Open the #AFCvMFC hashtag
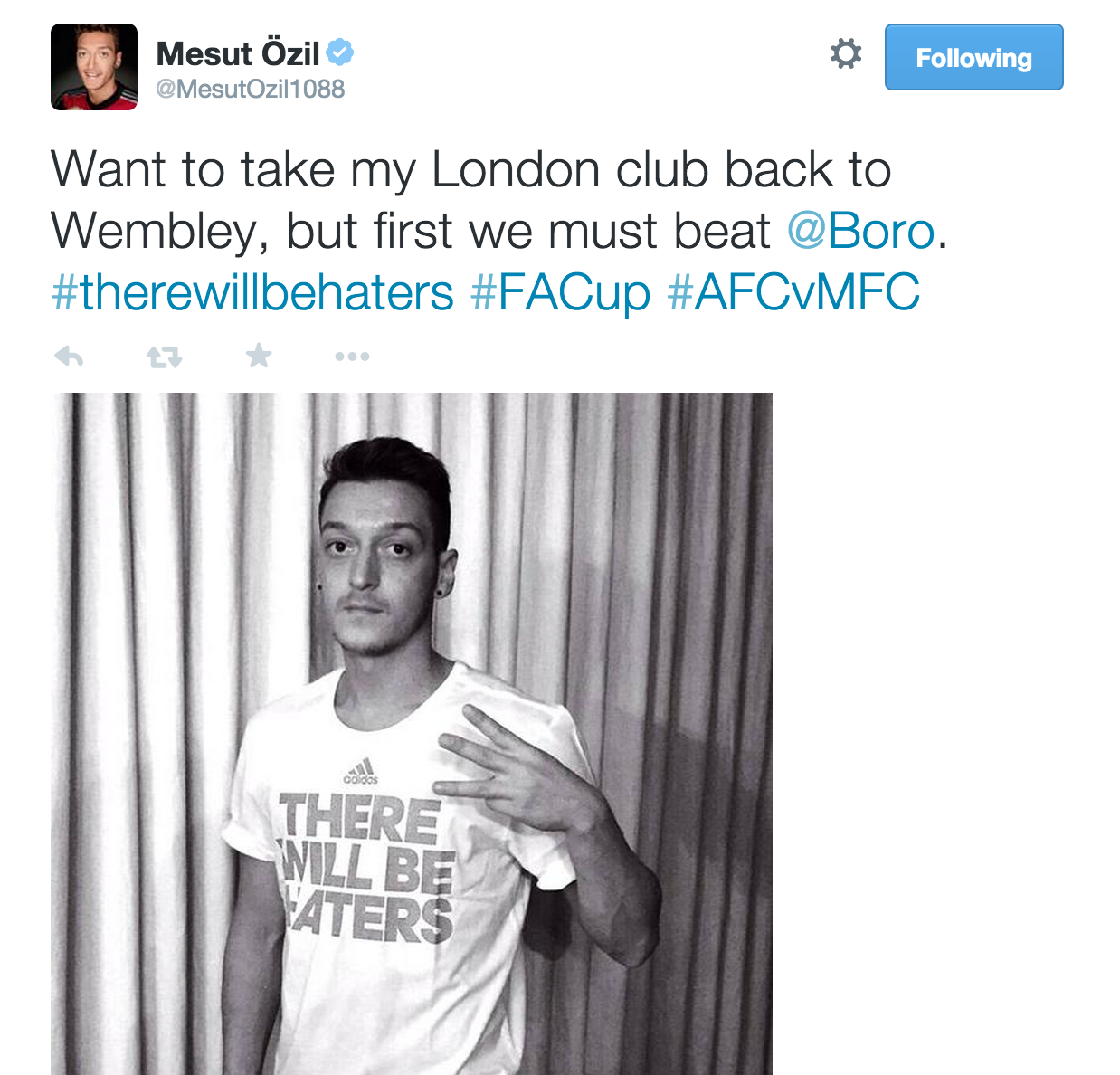This screenshot has width=1120, height=1075. coord(793,292)
